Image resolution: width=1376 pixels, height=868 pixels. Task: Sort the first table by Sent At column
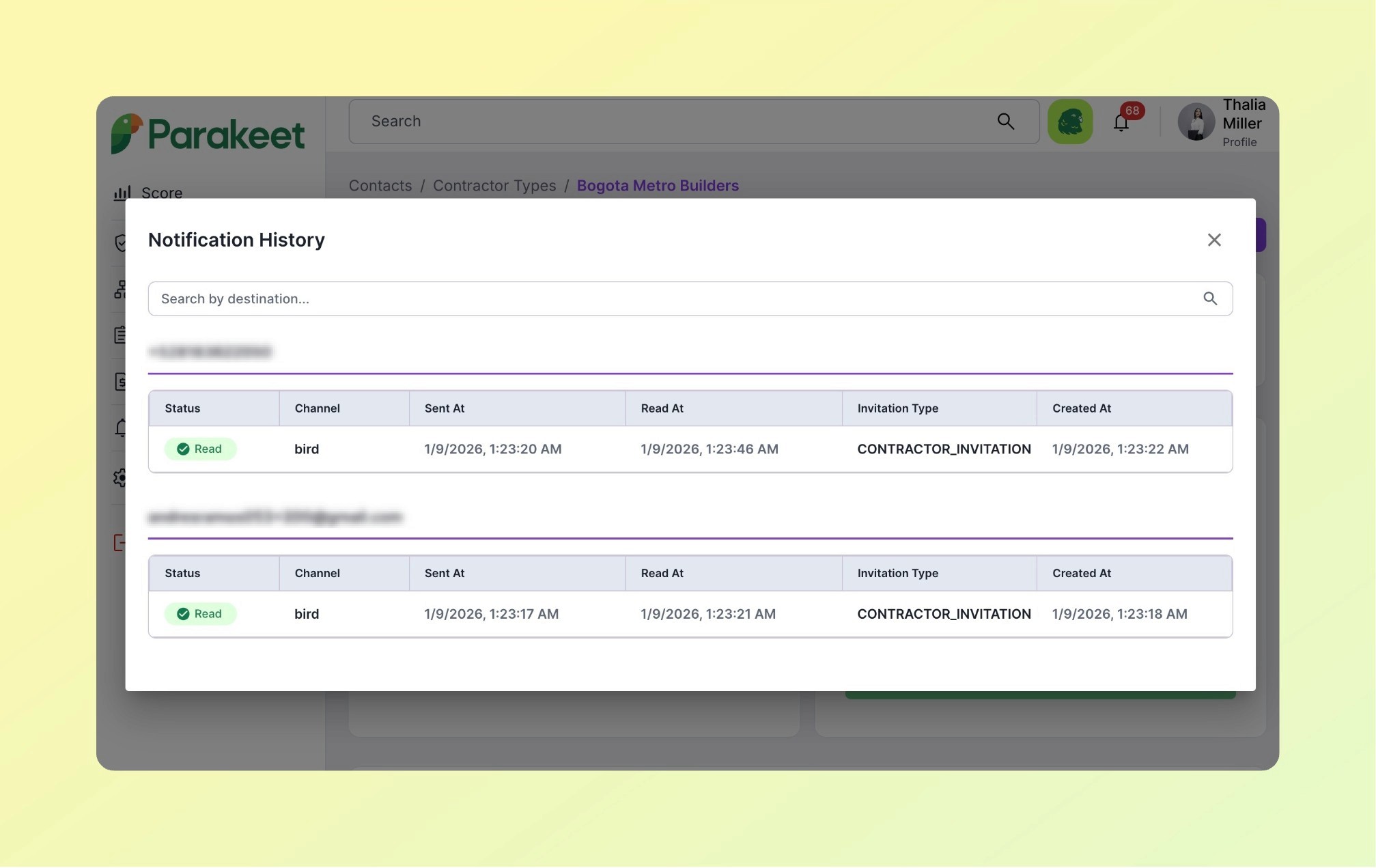pos(444,408)
